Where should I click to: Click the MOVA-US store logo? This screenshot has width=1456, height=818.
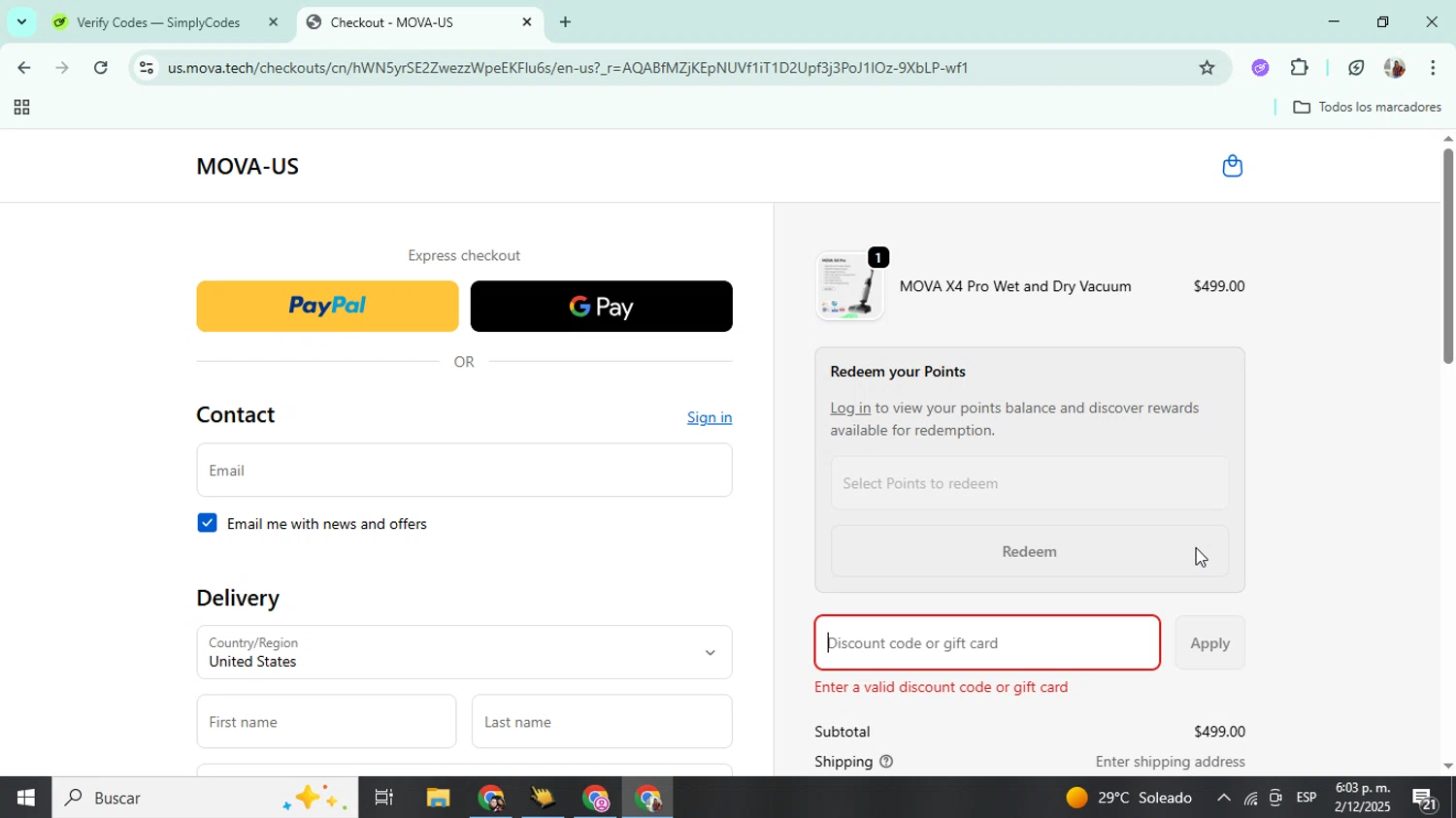pyautogui.click(x=248, y=166)
